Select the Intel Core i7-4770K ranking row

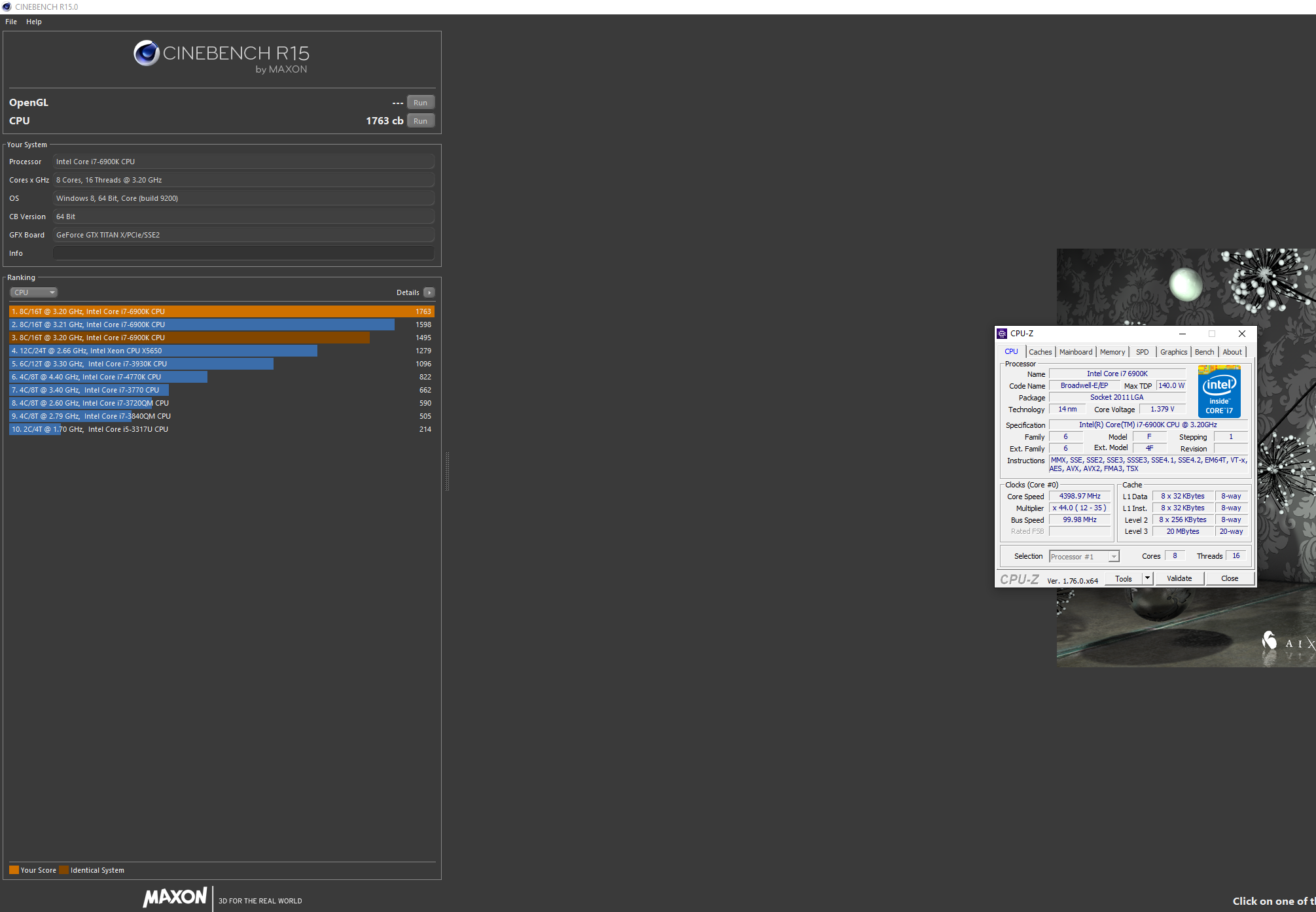[x=222, y=377]
